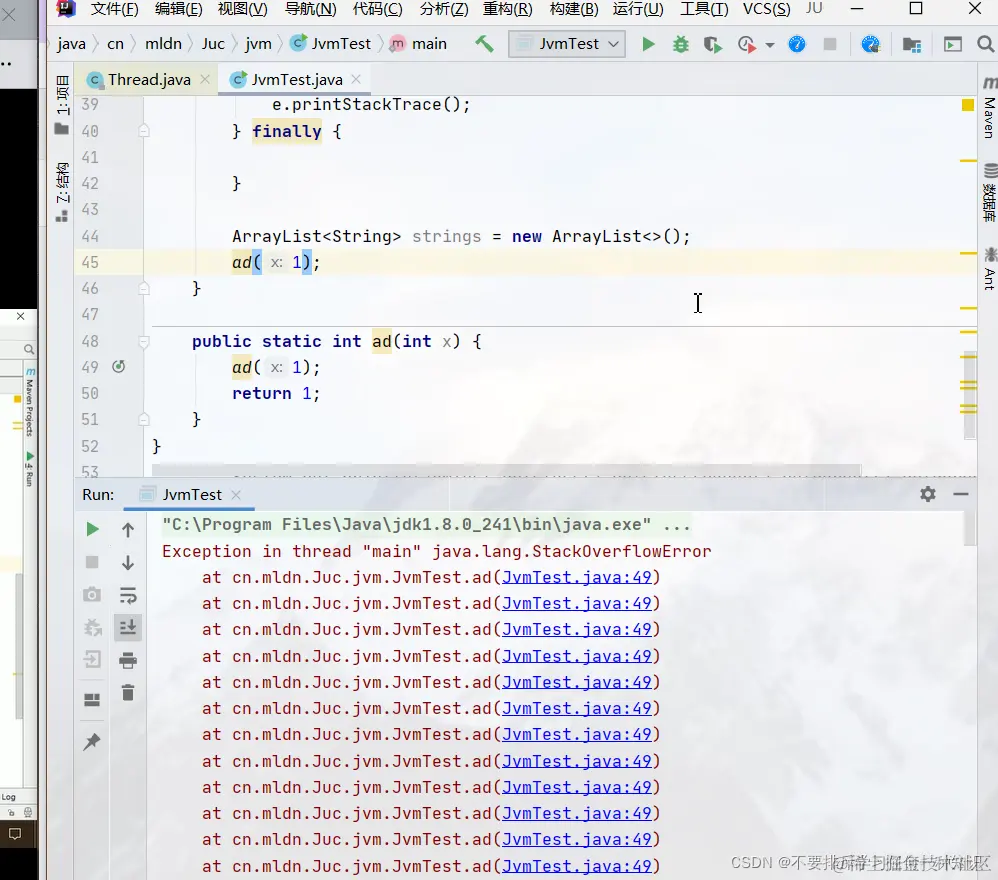Place cursor on line 50 return statement
Image resolution: width=998 pixels, height=880 pixels.
coord(276,394)
